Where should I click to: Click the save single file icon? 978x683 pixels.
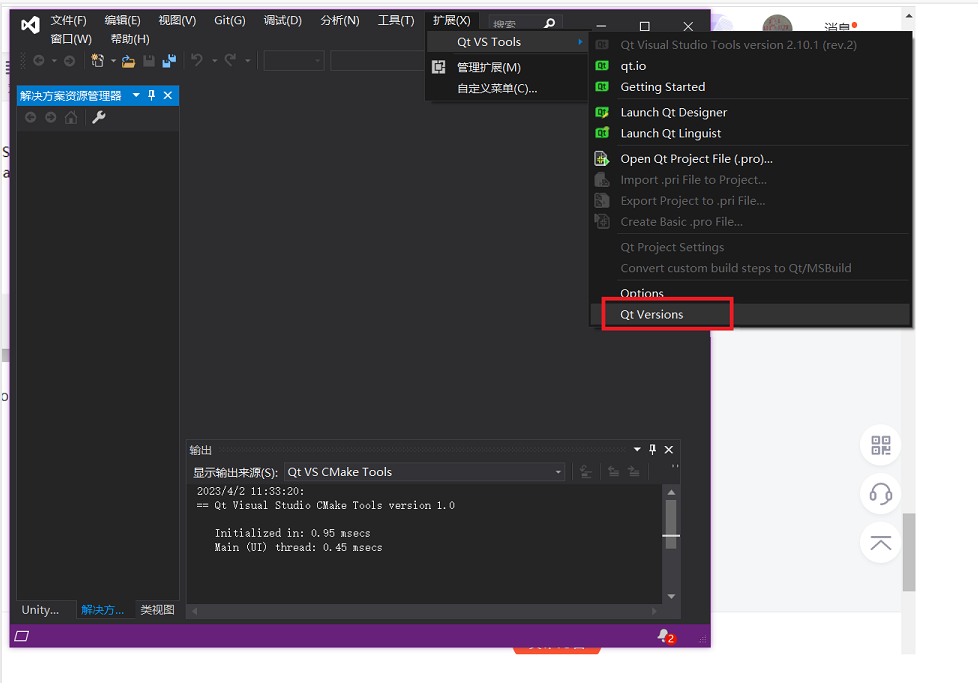148,61
